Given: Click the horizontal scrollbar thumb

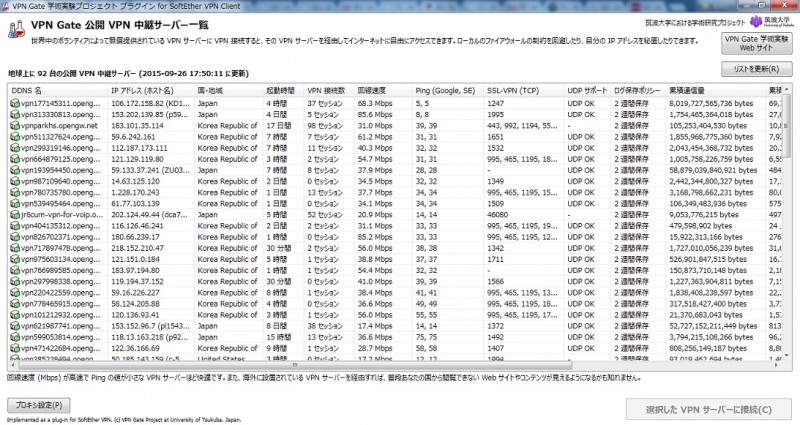Looking at the screenshot, I should point(295,365).
